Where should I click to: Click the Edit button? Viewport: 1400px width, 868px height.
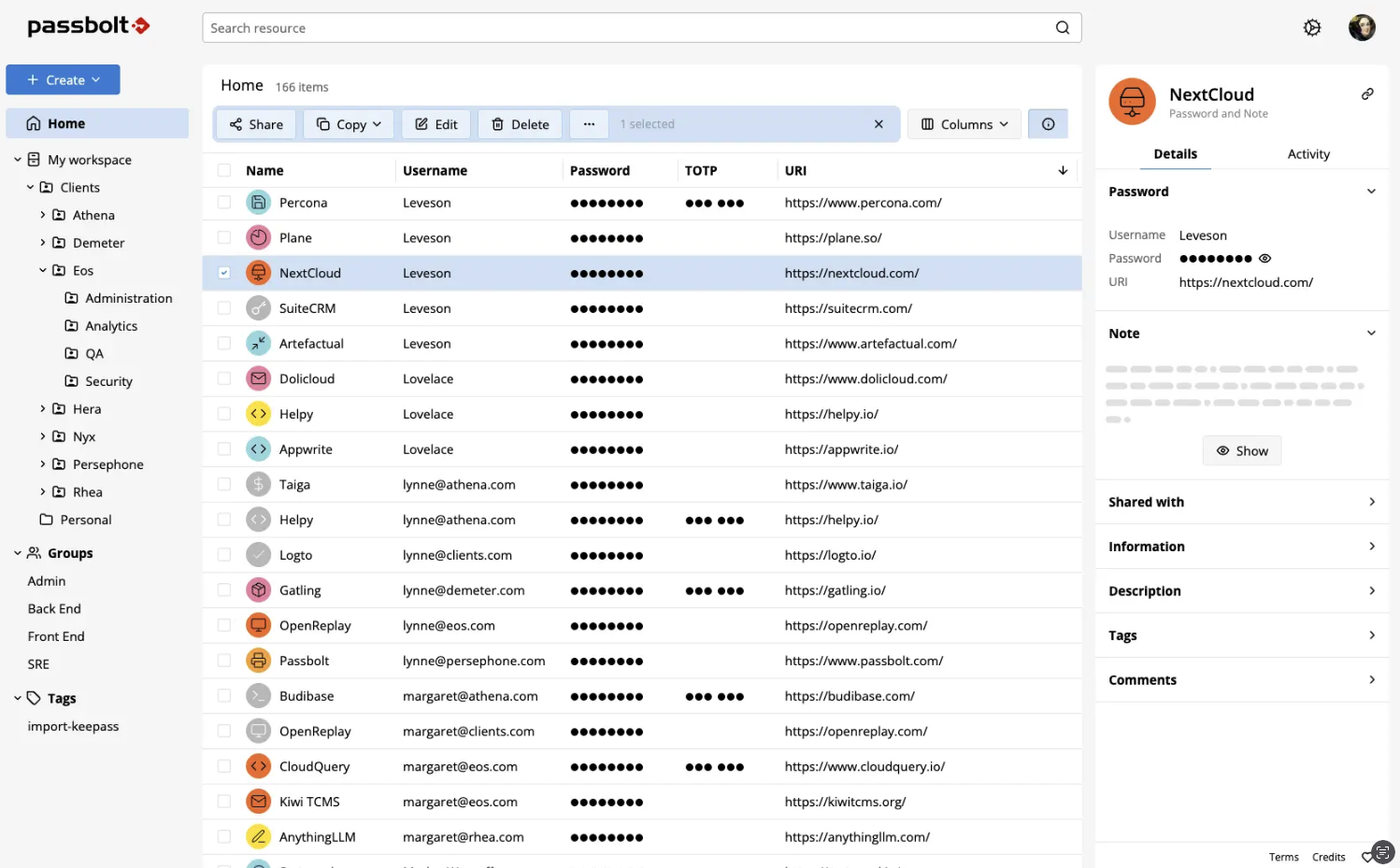[x=436, y=124]
